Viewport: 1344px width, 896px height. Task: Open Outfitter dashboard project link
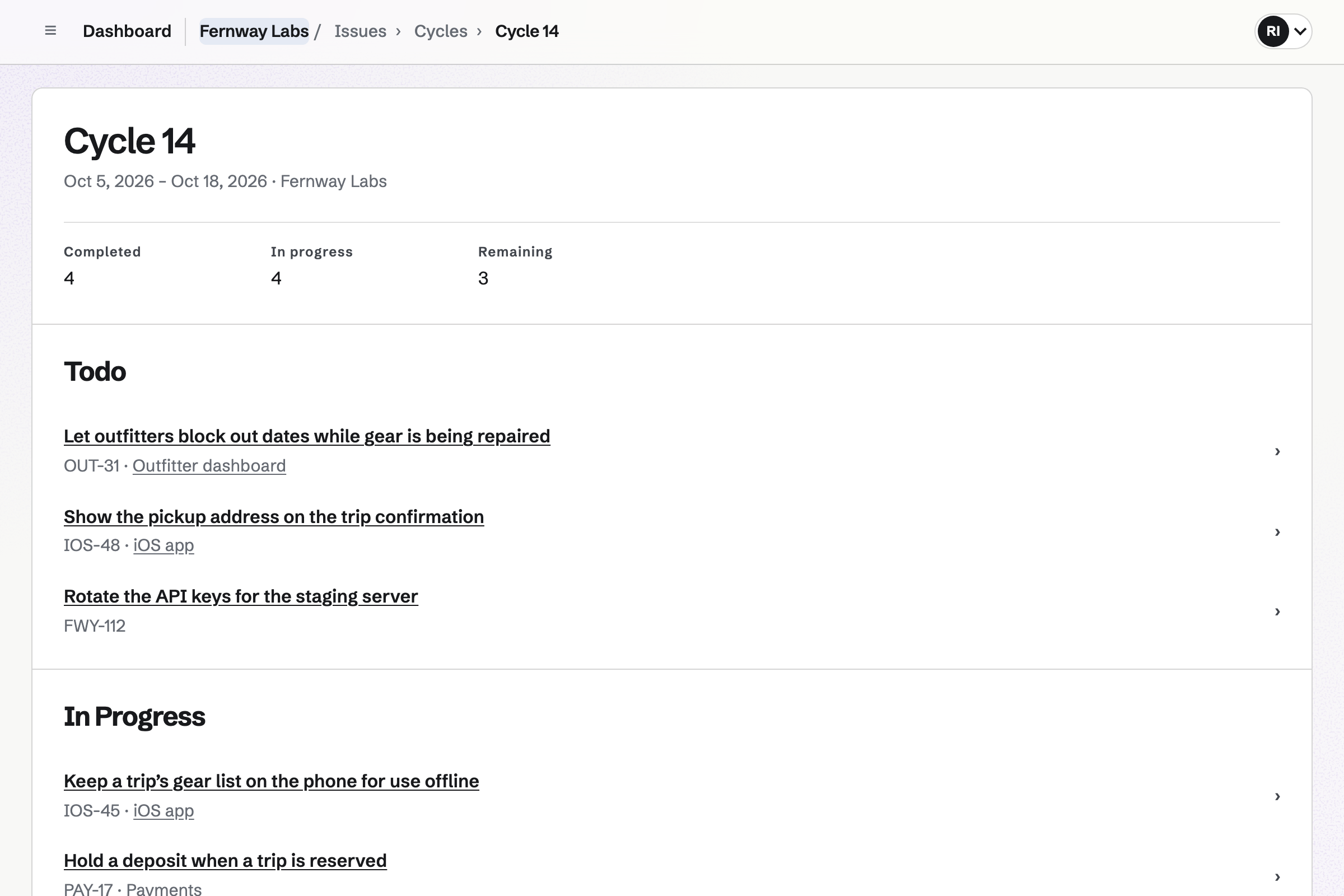point(209,466)
